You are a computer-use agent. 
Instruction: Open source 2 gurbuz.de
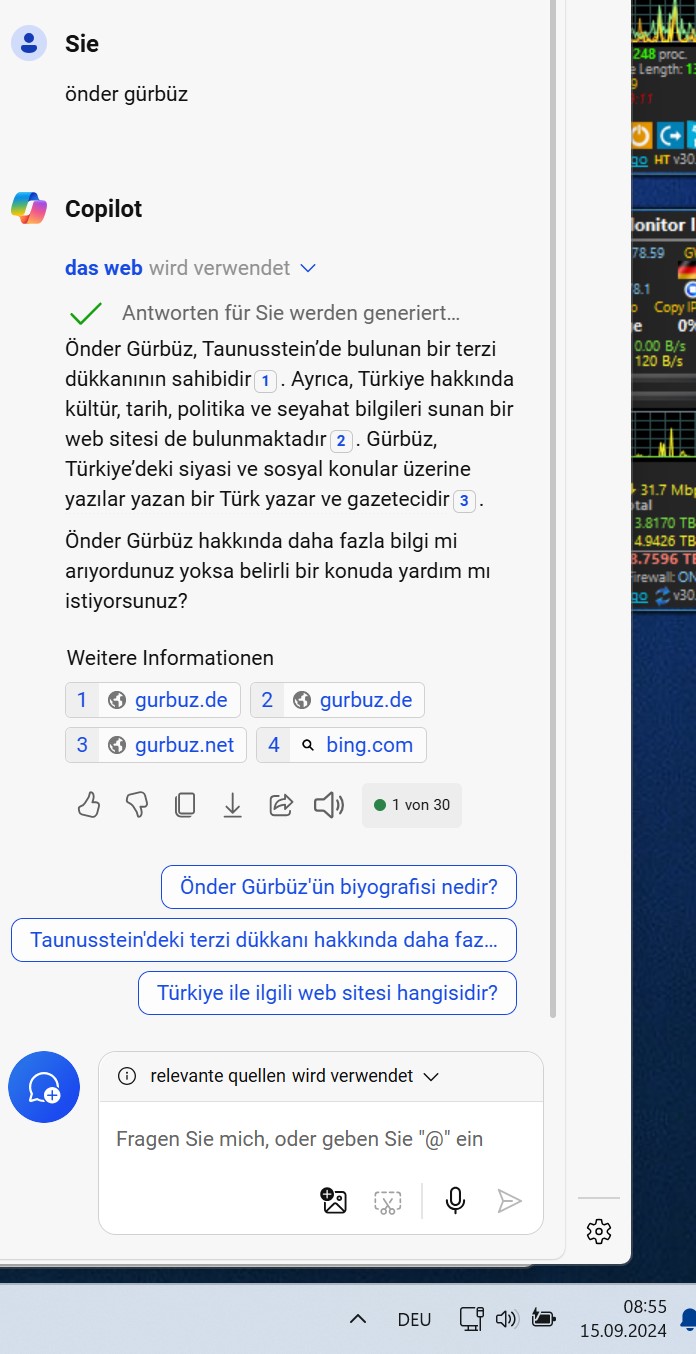(x=337, y=700)
